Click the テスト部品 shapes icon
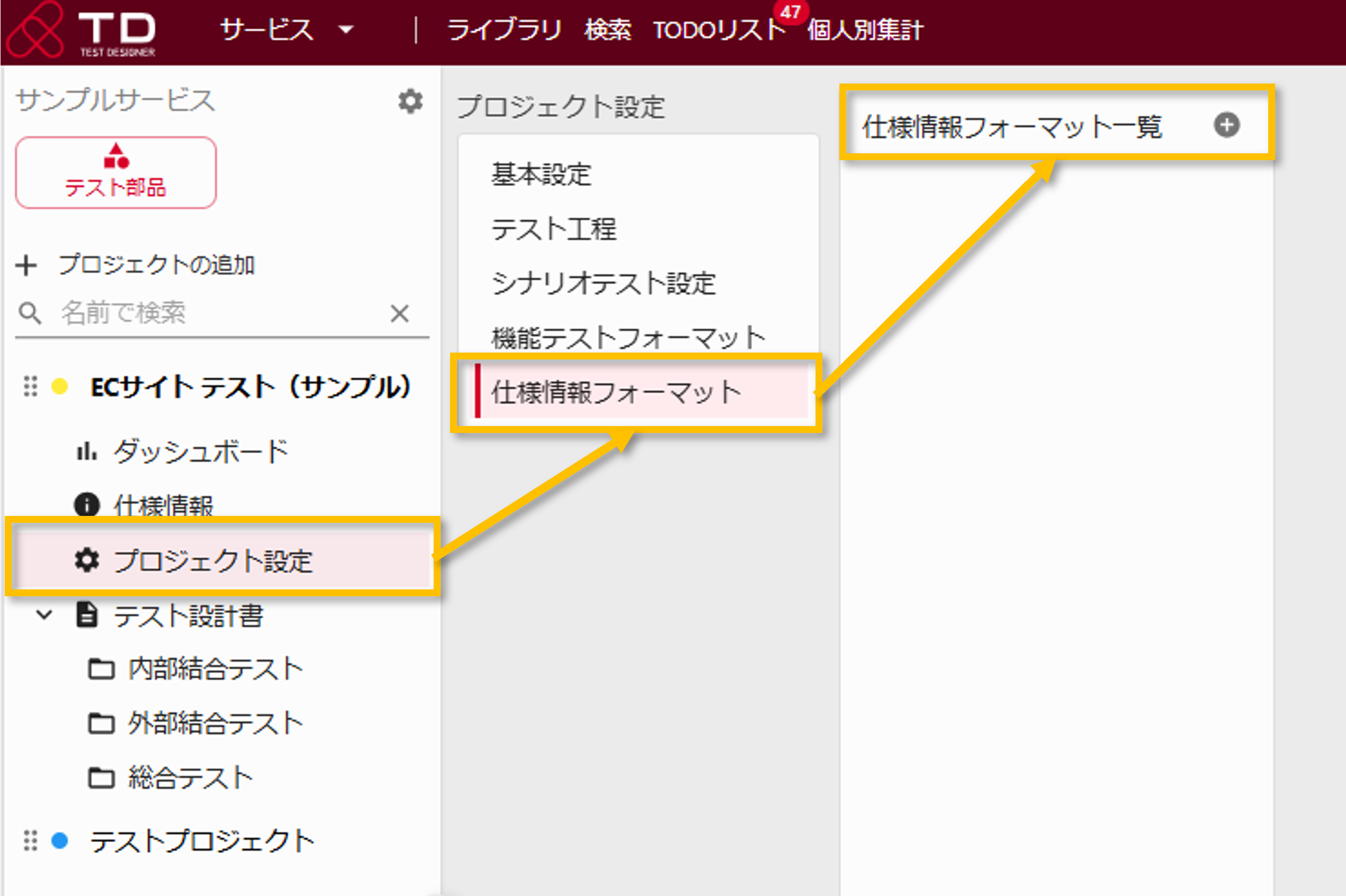The height and width of the screenshot is (896, 1346). pos(116,155)
